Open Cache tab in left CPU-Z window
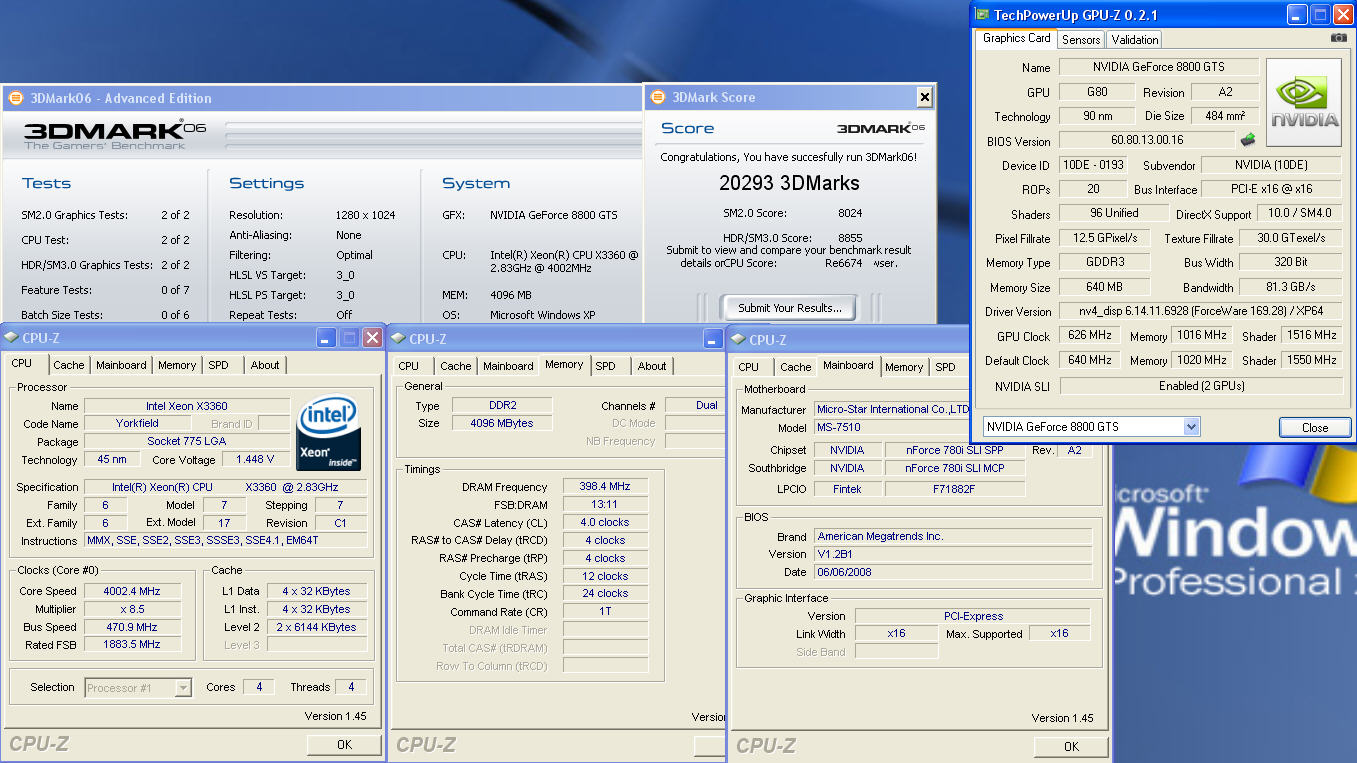Screen dimensions: 1357x763 (69, 366)
